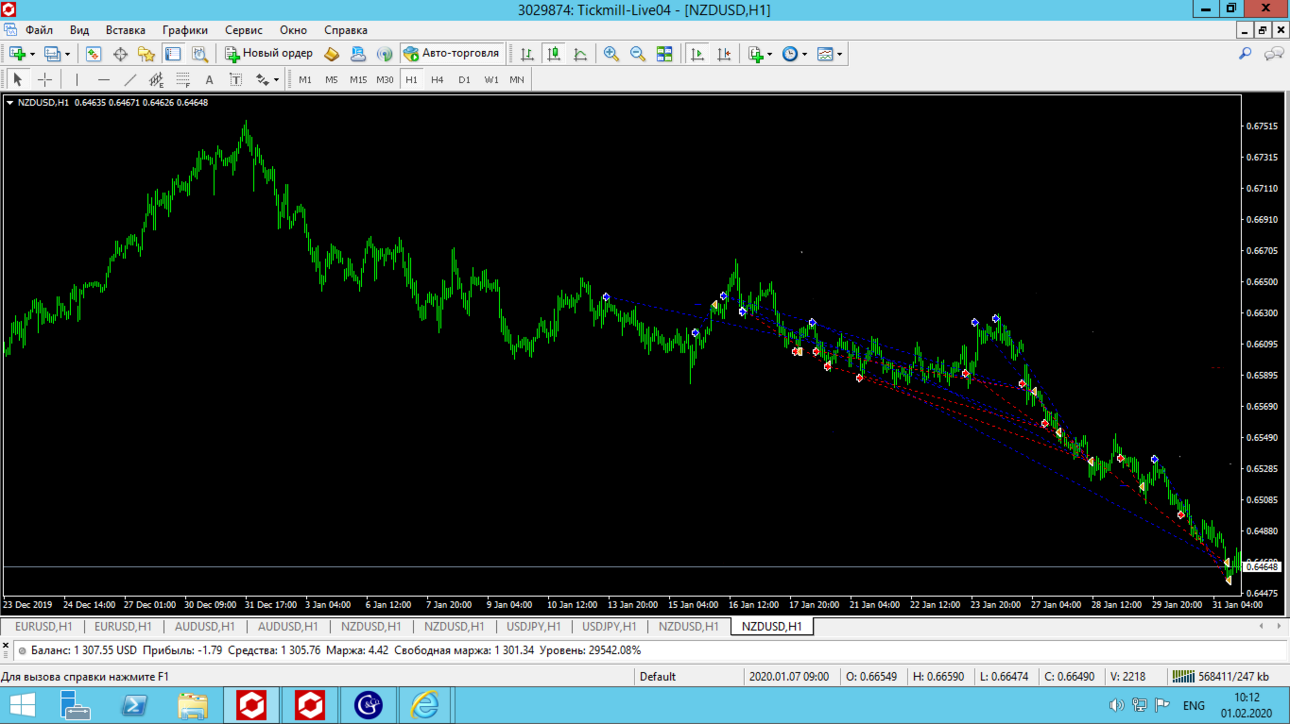Open the cloud hosting icon in toolbar

coord(358,54)
